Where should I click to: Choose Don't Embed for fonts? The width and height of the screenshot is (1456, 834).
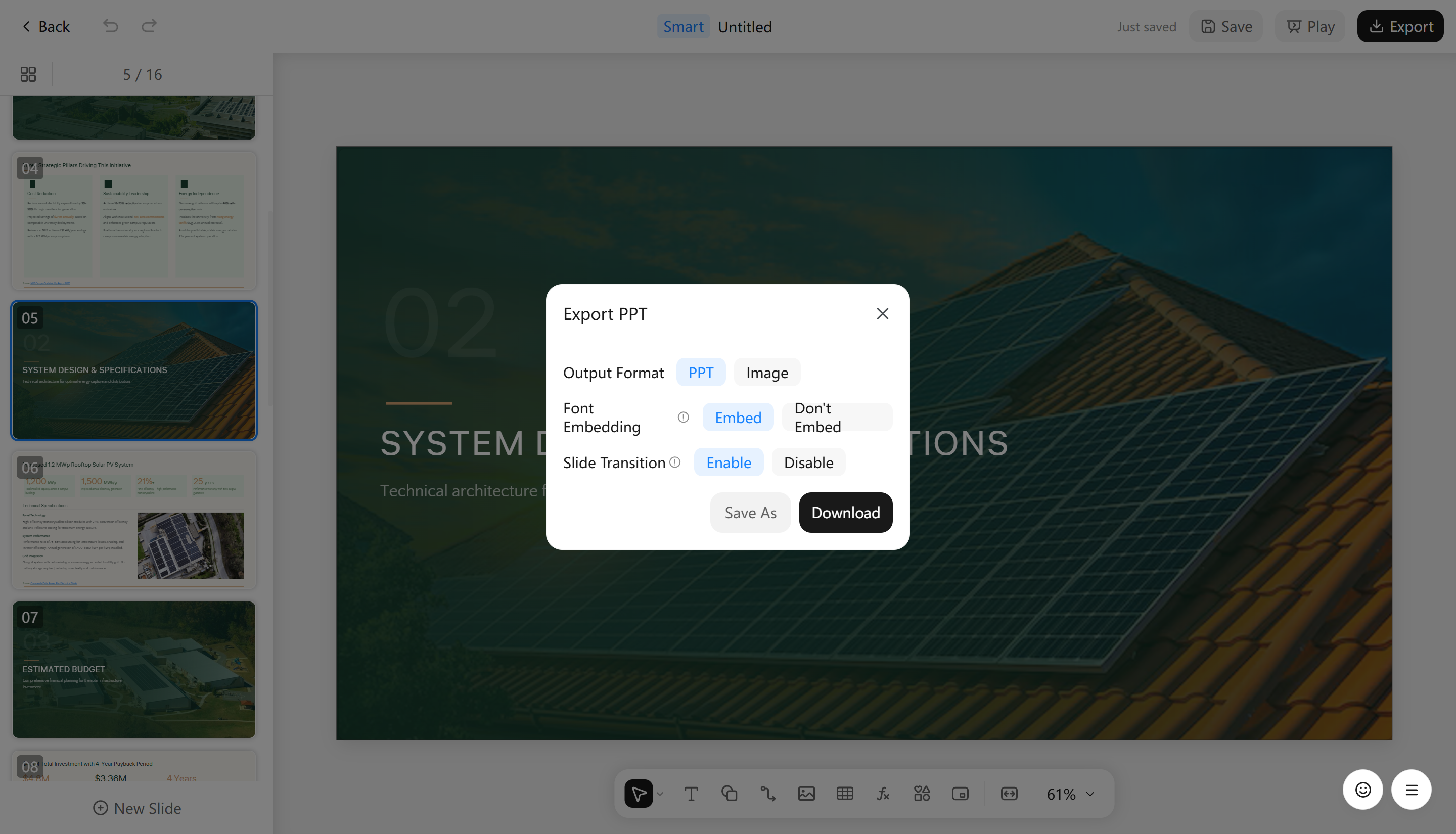coord(837,418)
